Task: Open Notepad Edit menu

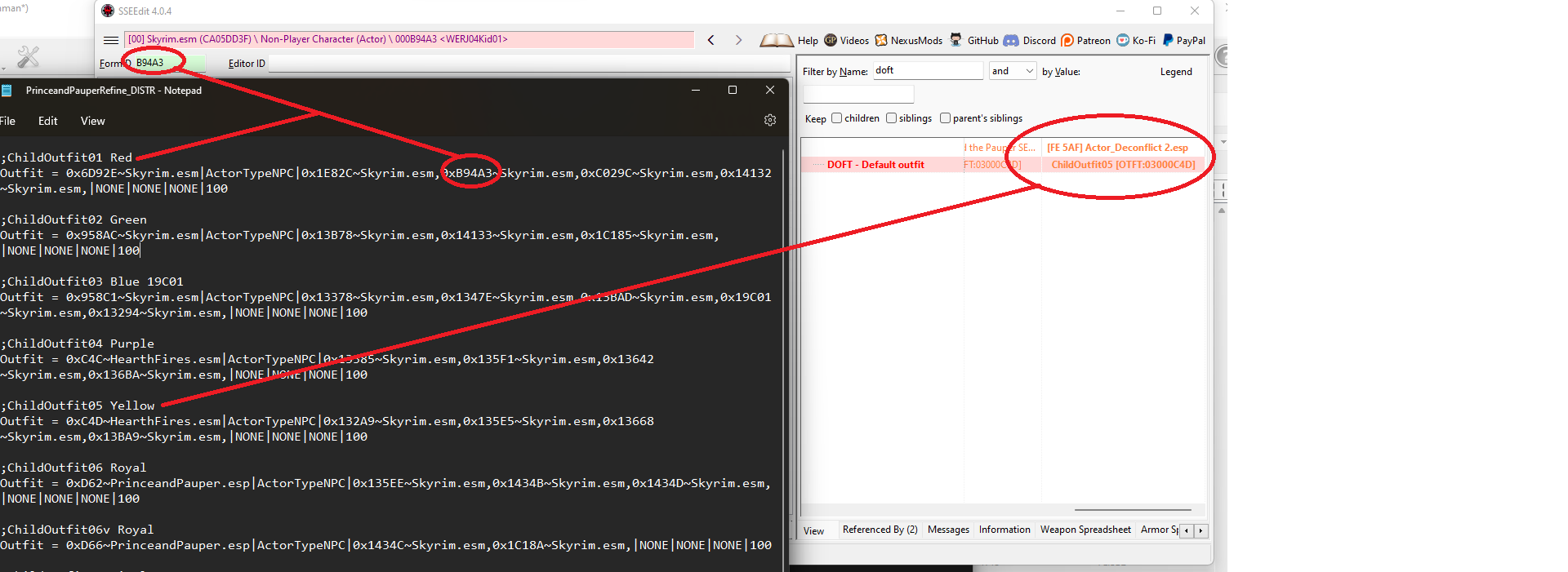Action: point(48,121)
